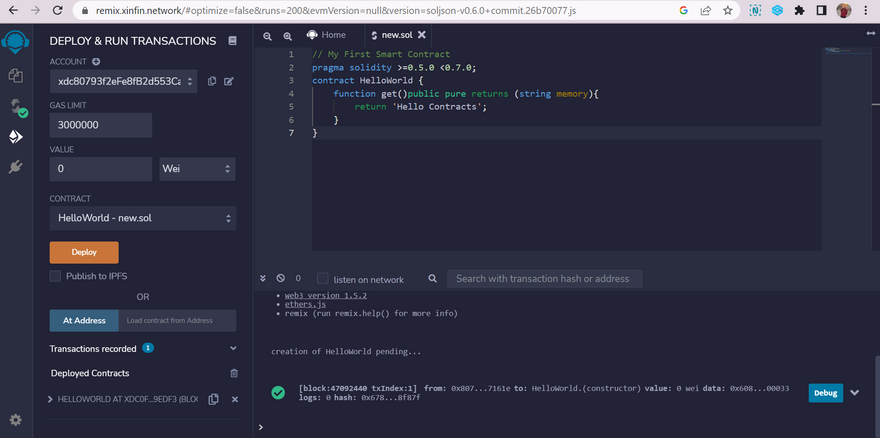
Task: Delete all deployed contracts trash icon
Action: coord(234,373)
